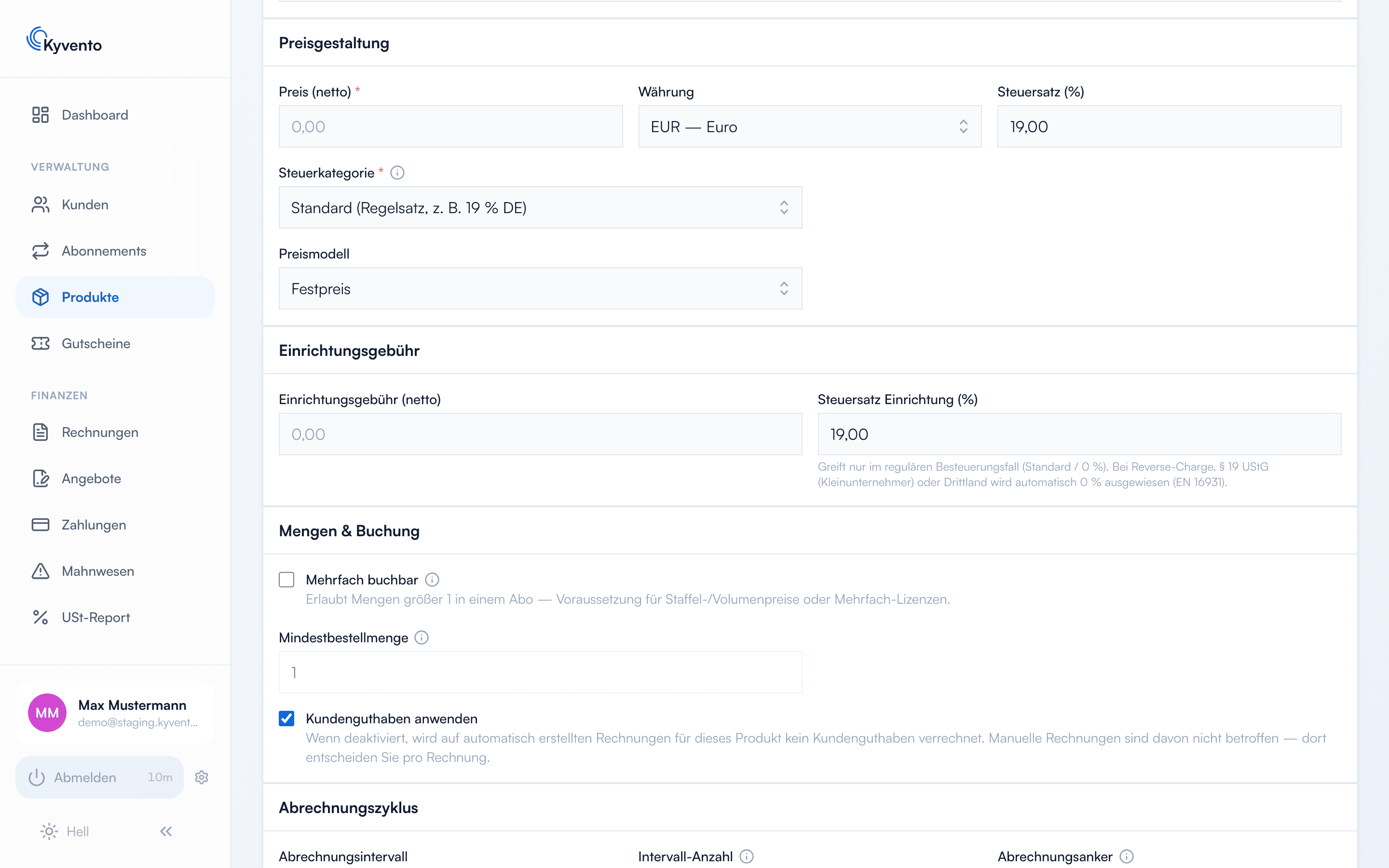This screenshot has width=1389, height=868.
Task: Click the Rechnungen document icon
Action: pyautogui.click(x=40, y=432)
